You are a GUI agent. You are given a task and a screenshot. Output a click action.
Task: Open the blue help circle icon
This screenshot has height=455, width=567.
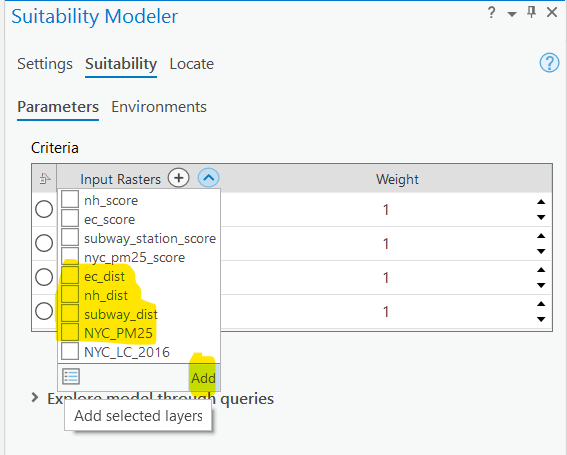click(549, 63)
